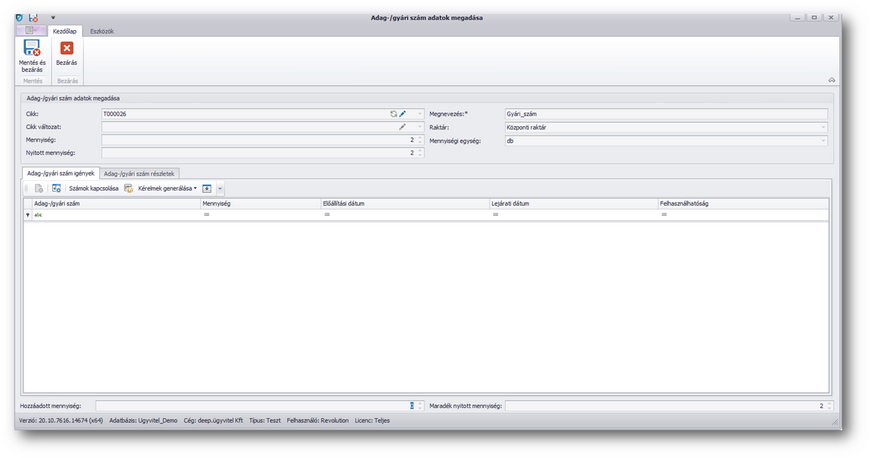Viewport: 870px width, 458px height.
Task: Click the Számok kapcsolása button
Action: coord(94,188)
